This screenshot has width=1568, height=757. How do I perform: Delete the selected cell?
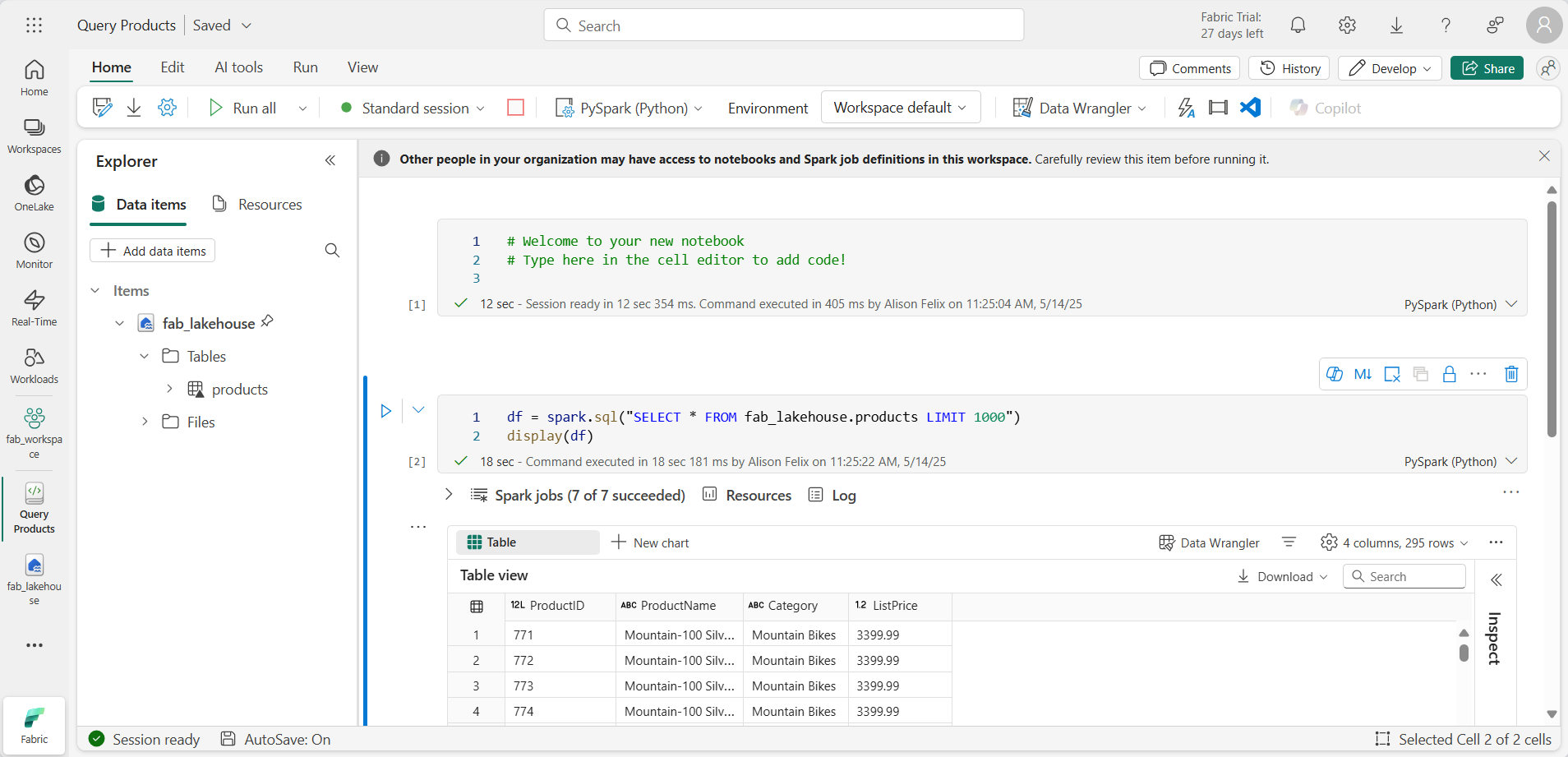point(1511,374)
